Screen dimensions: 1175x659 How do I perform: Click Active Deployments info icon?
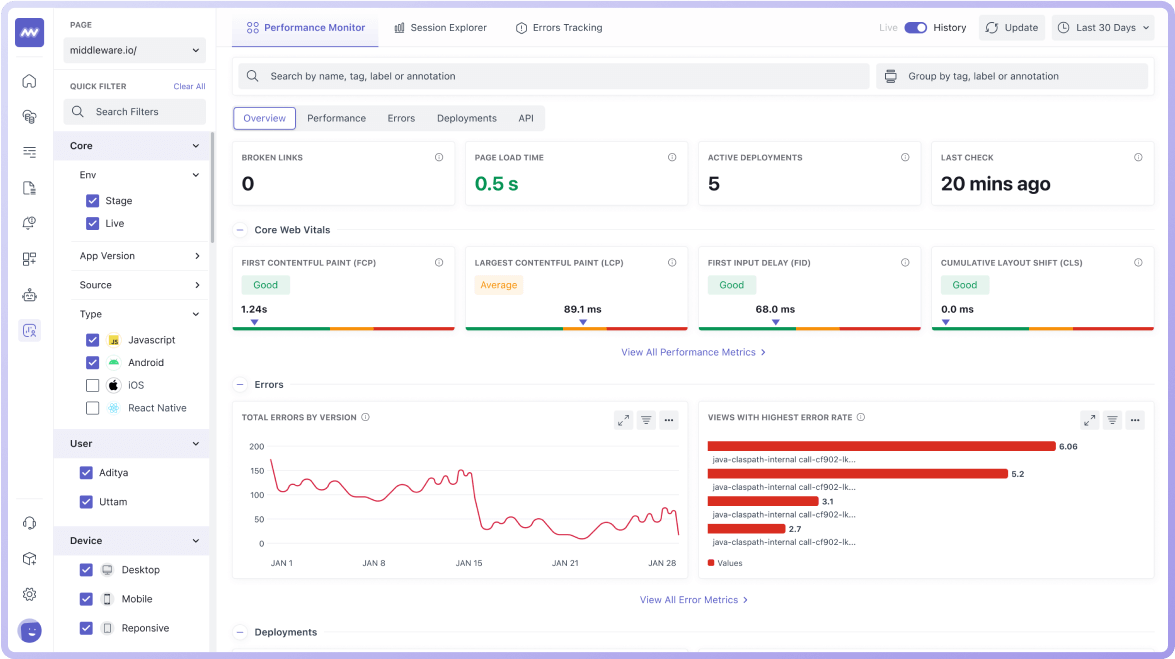pyautogui.click(x=905, y=157)
